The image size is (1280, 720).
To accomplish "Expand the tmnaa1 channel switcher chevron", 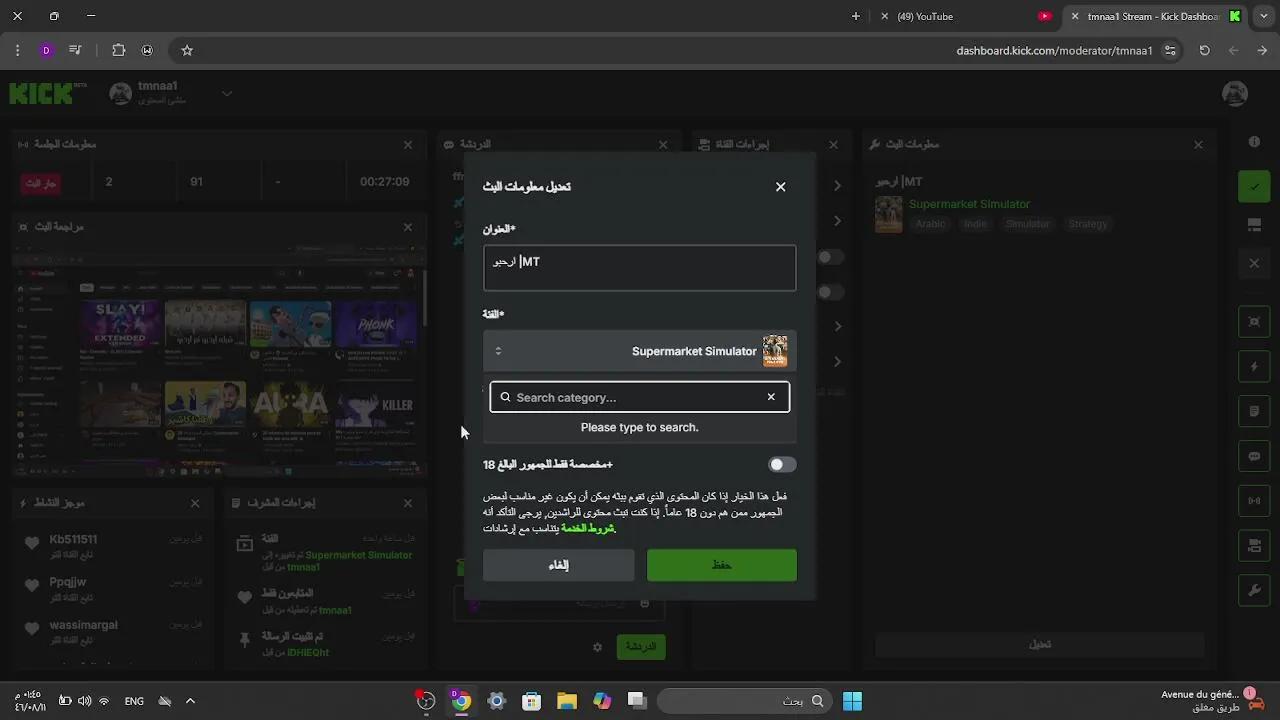I will [227, 93].
